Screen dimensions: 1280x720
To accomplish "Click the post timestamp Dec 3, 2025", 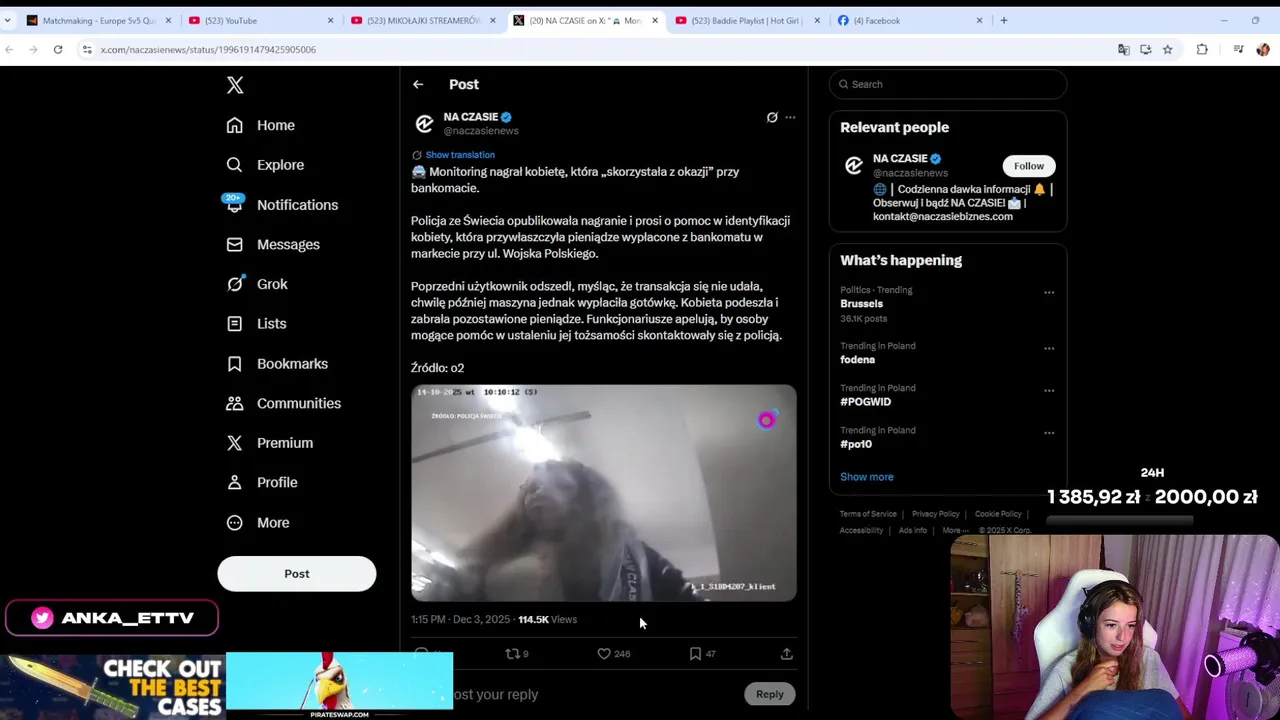I will pos(460,620).
